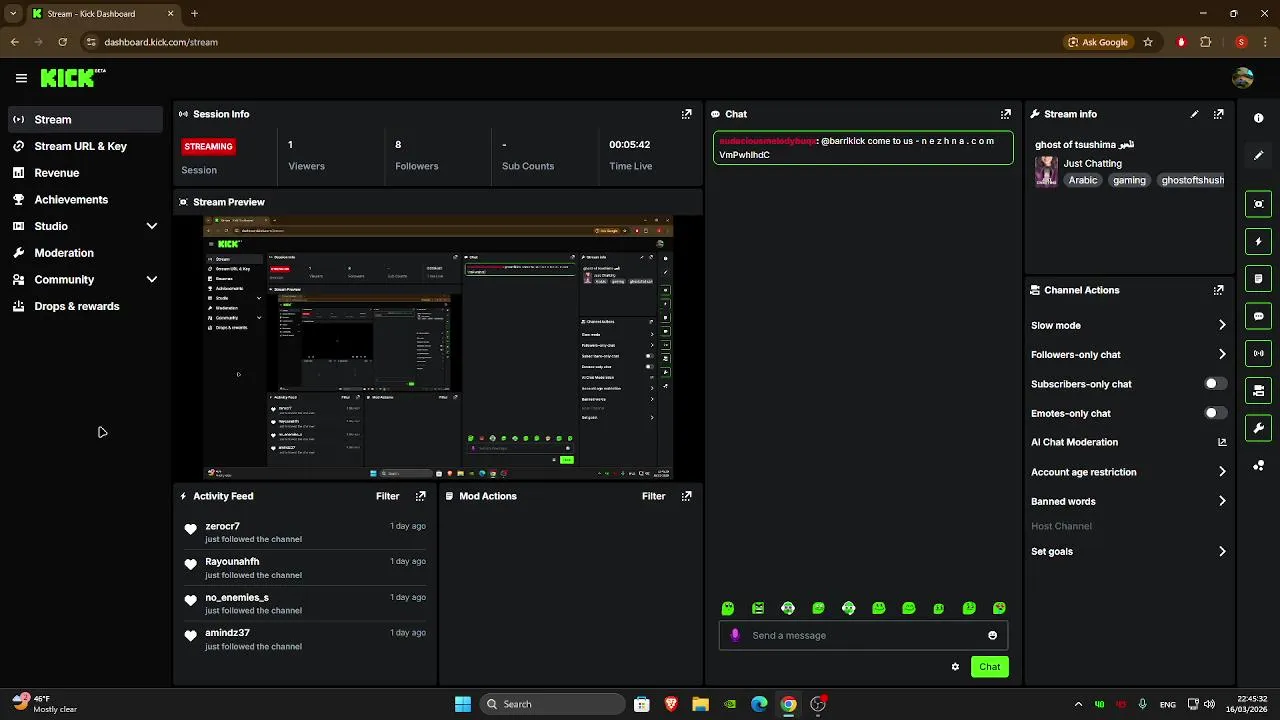Toggle the document mod-actions widget icon
The image size is (1280, 720).
[x=1259, y=278]
